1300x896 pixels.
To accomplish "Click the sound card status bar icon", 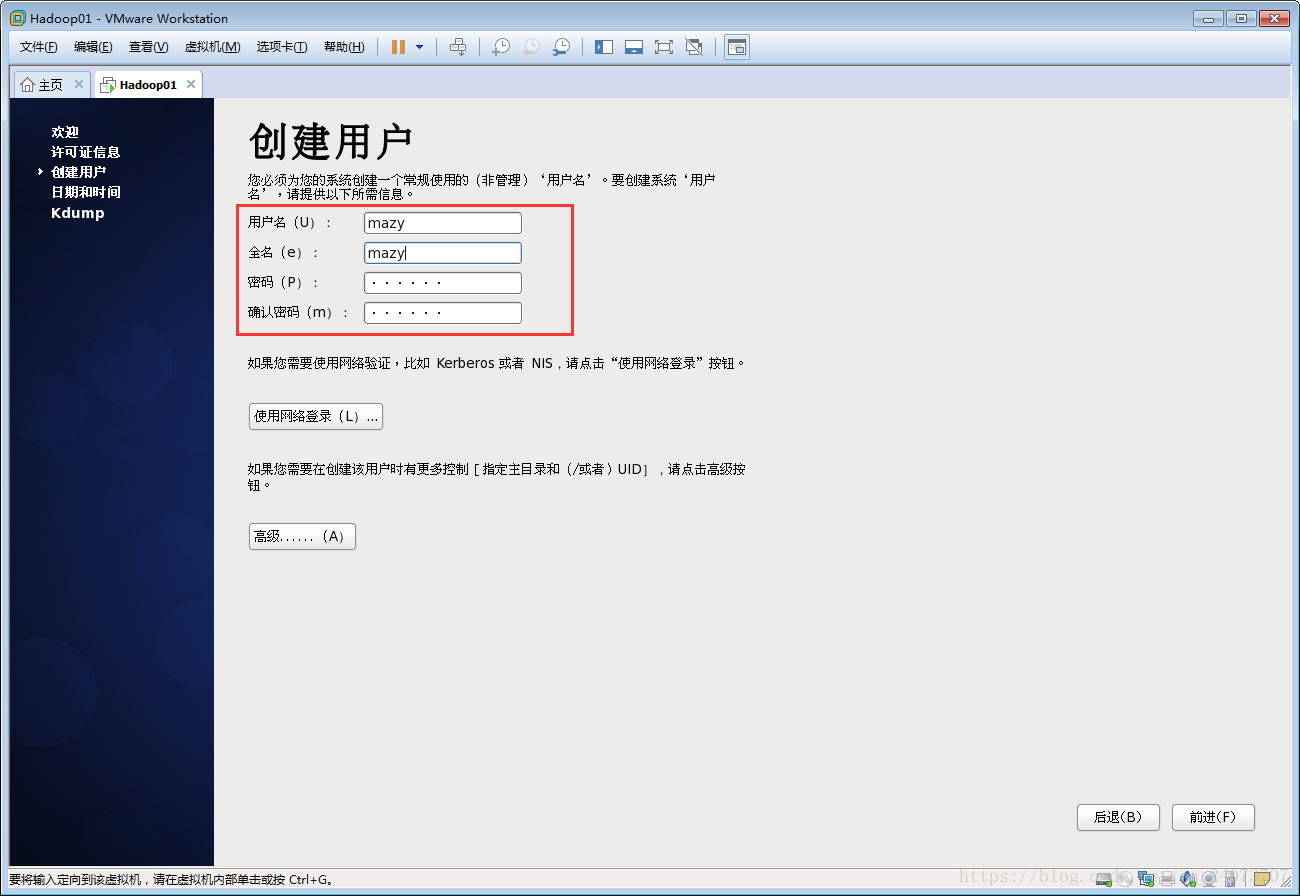I will (x=1188, y=879).
